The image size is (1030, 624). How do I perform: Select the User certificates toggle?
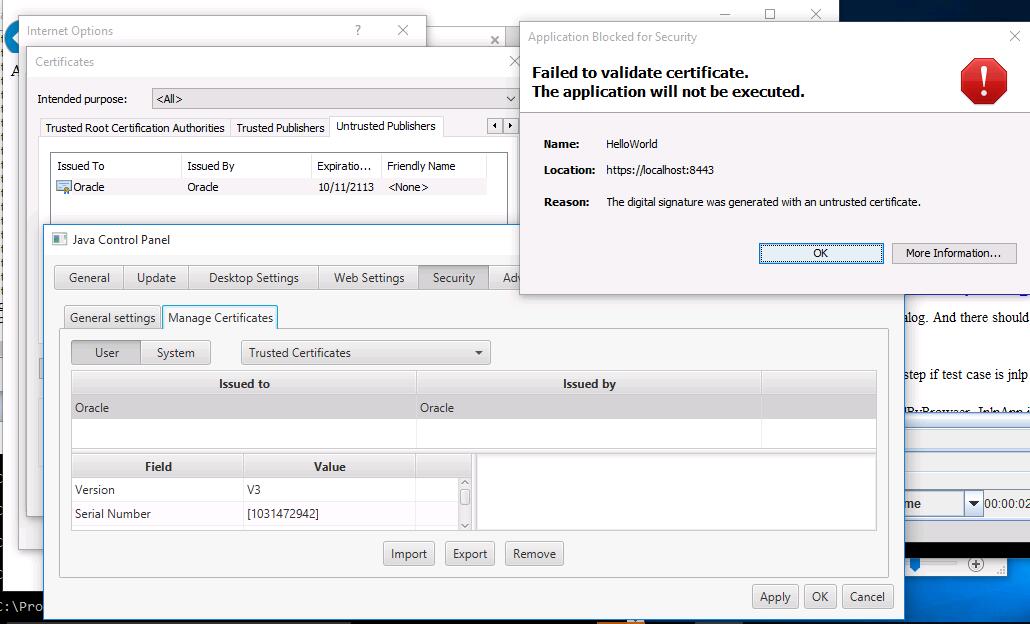click(x=107, y=353)
